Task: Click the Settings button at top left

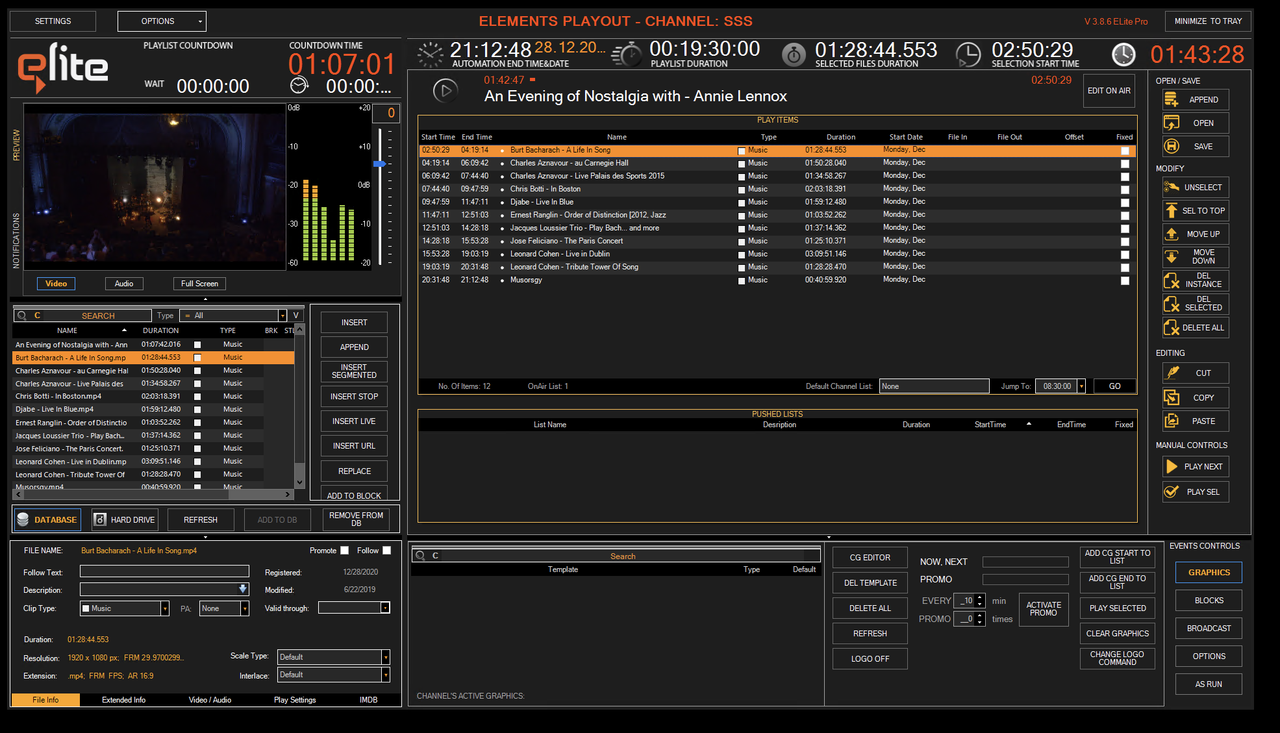Action: click(x=53, y=21)
